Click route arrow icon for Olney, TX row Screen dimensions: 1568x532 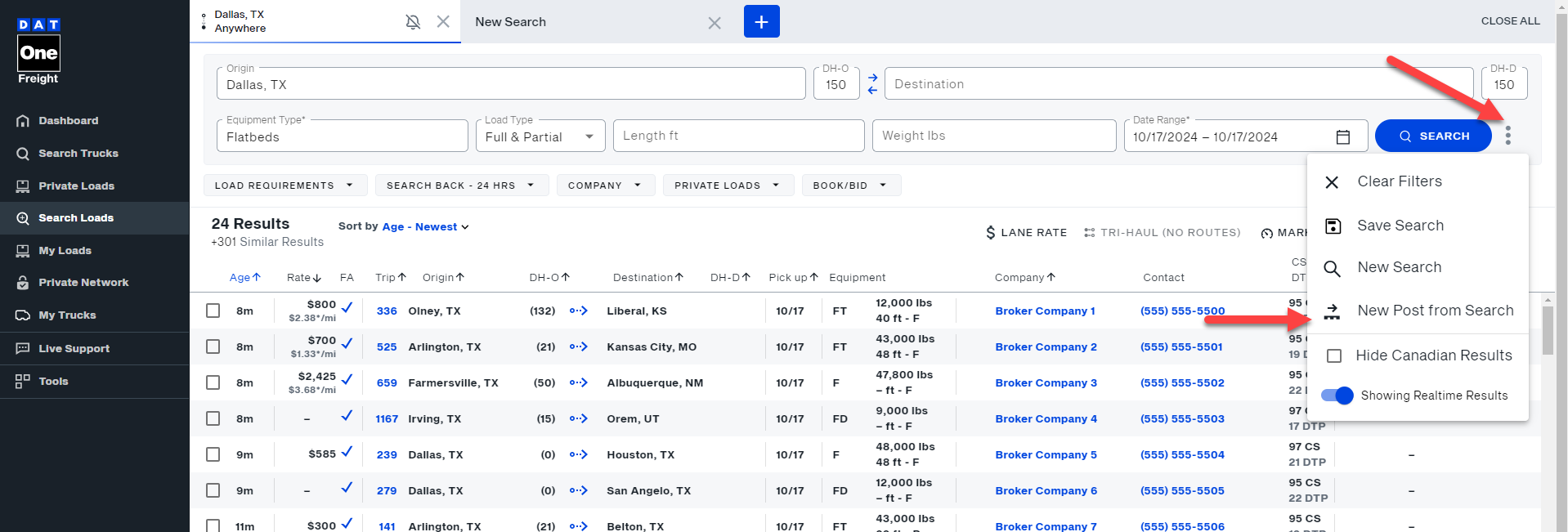(x=579, y=311)
